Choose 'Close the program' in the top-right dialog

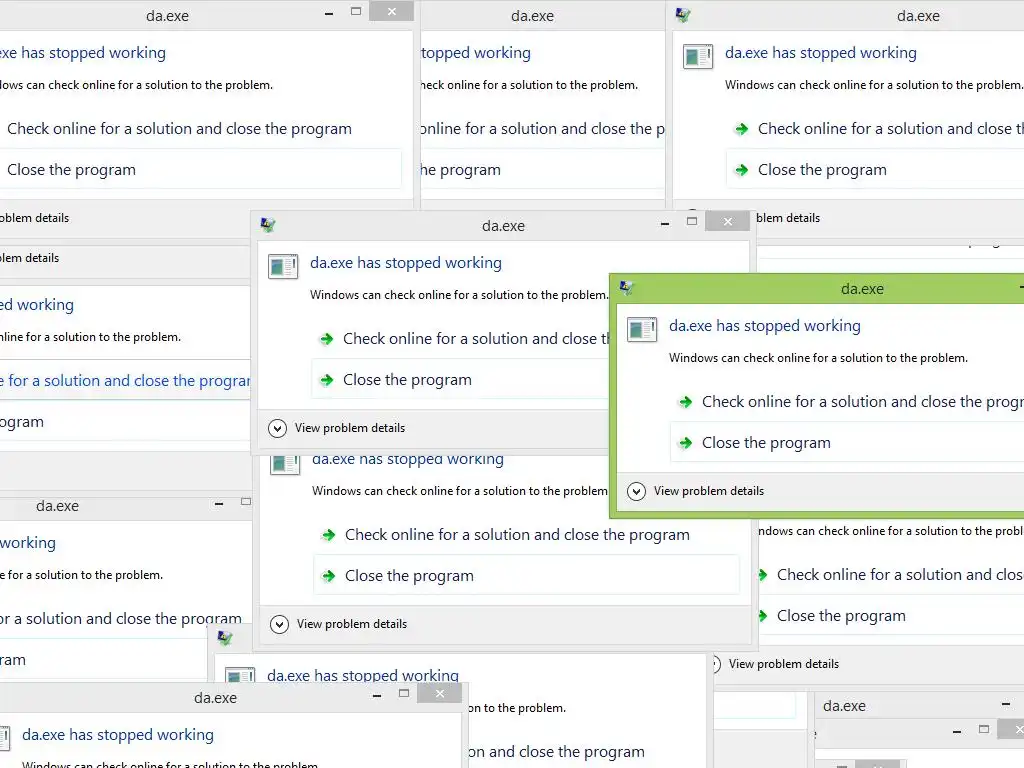(875, 170)
